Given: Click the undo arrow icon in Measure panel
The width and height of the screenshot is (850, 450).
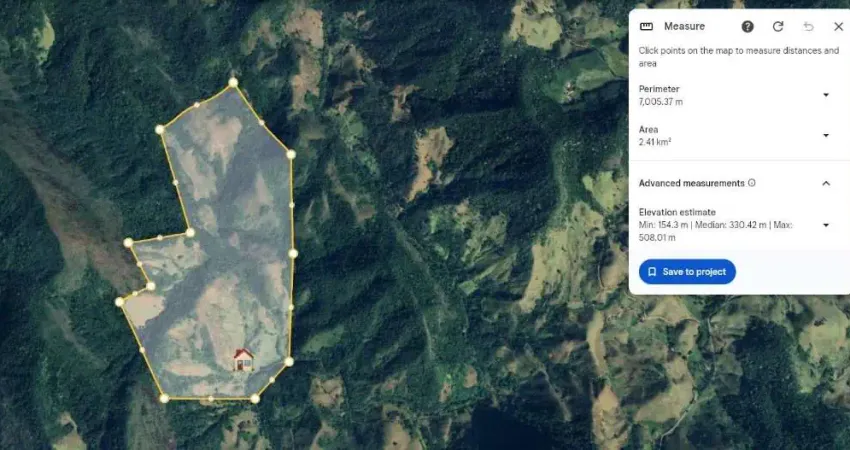Looking at the screenshot, I should (808, 27).
